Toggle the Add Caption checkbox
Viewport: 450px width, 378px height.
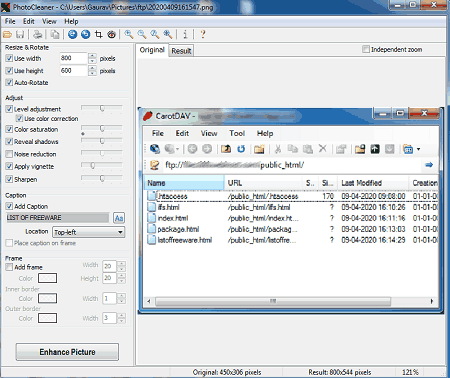pyautogui.click(x=9, y=206)
